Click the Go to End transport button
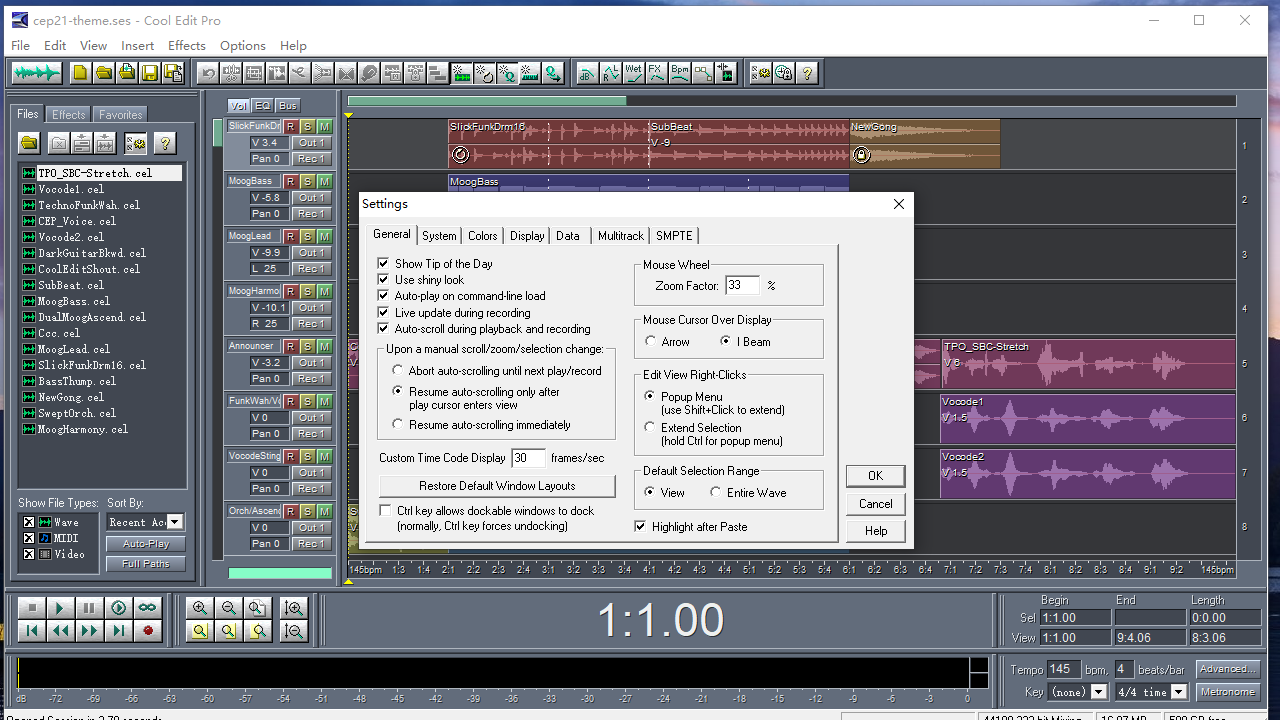This screenshot has width=1280, height=720. [119, 631]
